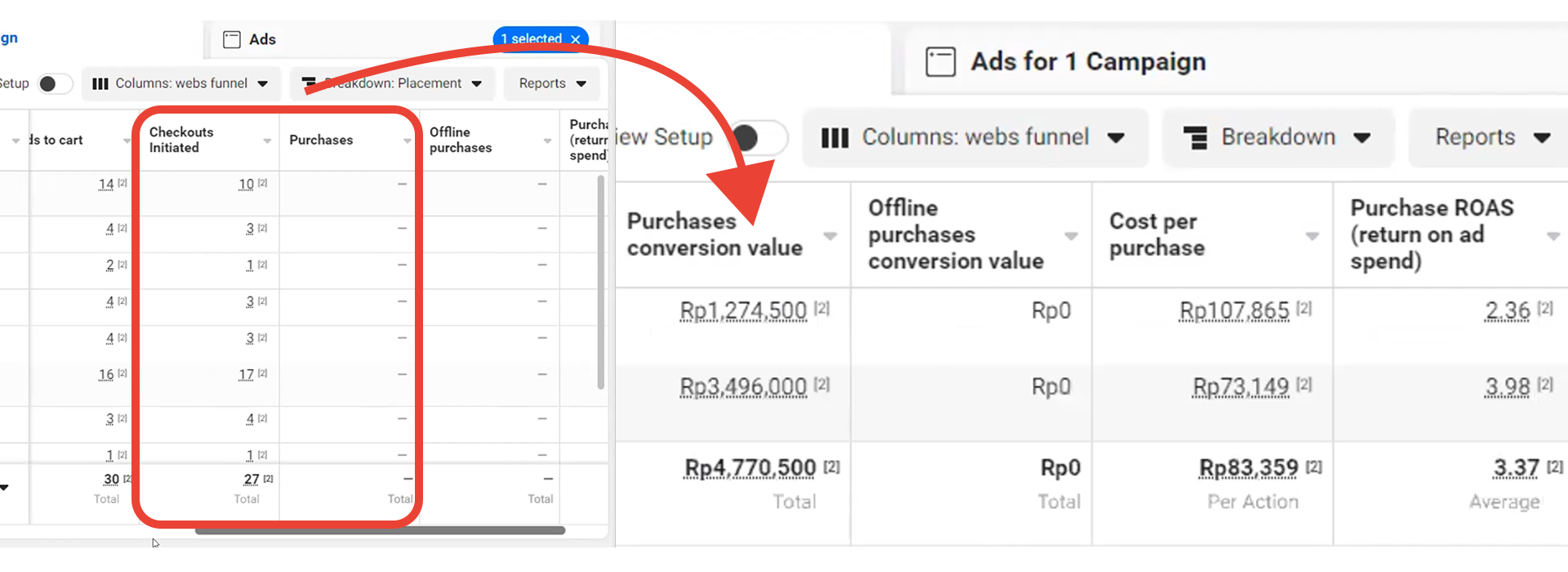Viewport: 1568px width, 572px height.
Task: Click the Checkouts Initiated column header
Action: (181, 140)
